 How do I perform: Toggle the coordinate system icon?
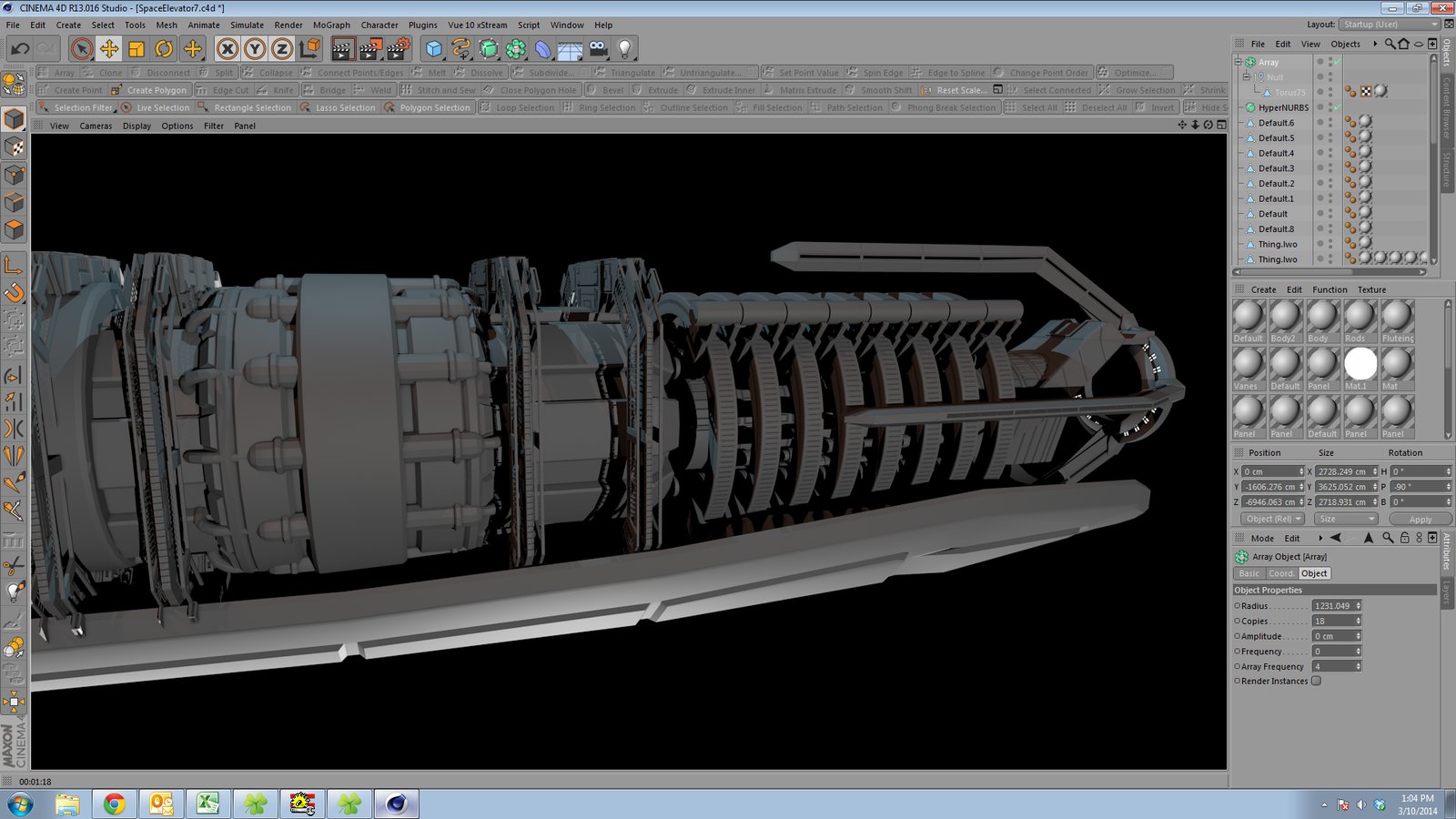click(309, 48)
